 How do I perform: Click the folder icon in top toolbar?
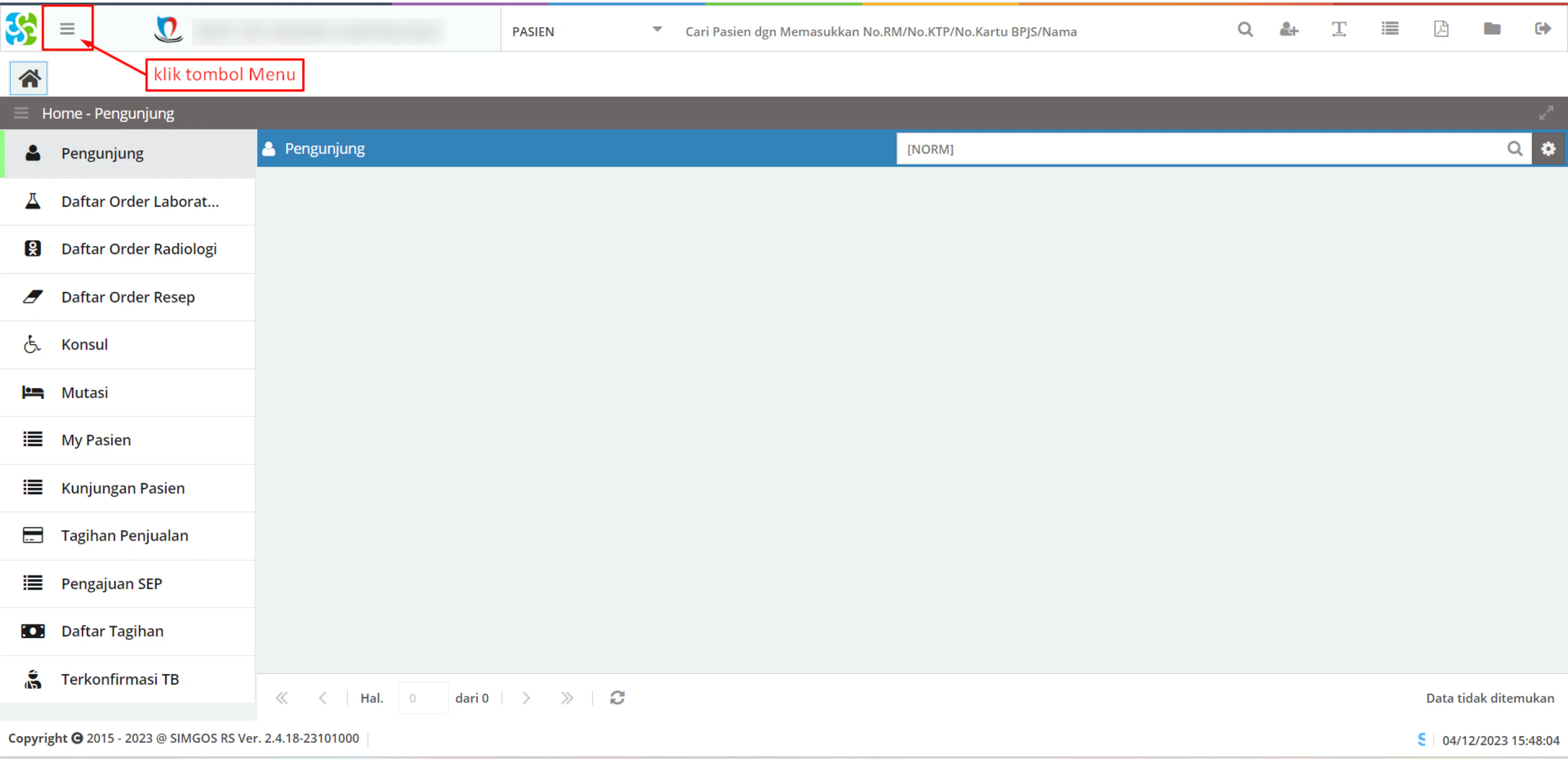pos(1492,29)
